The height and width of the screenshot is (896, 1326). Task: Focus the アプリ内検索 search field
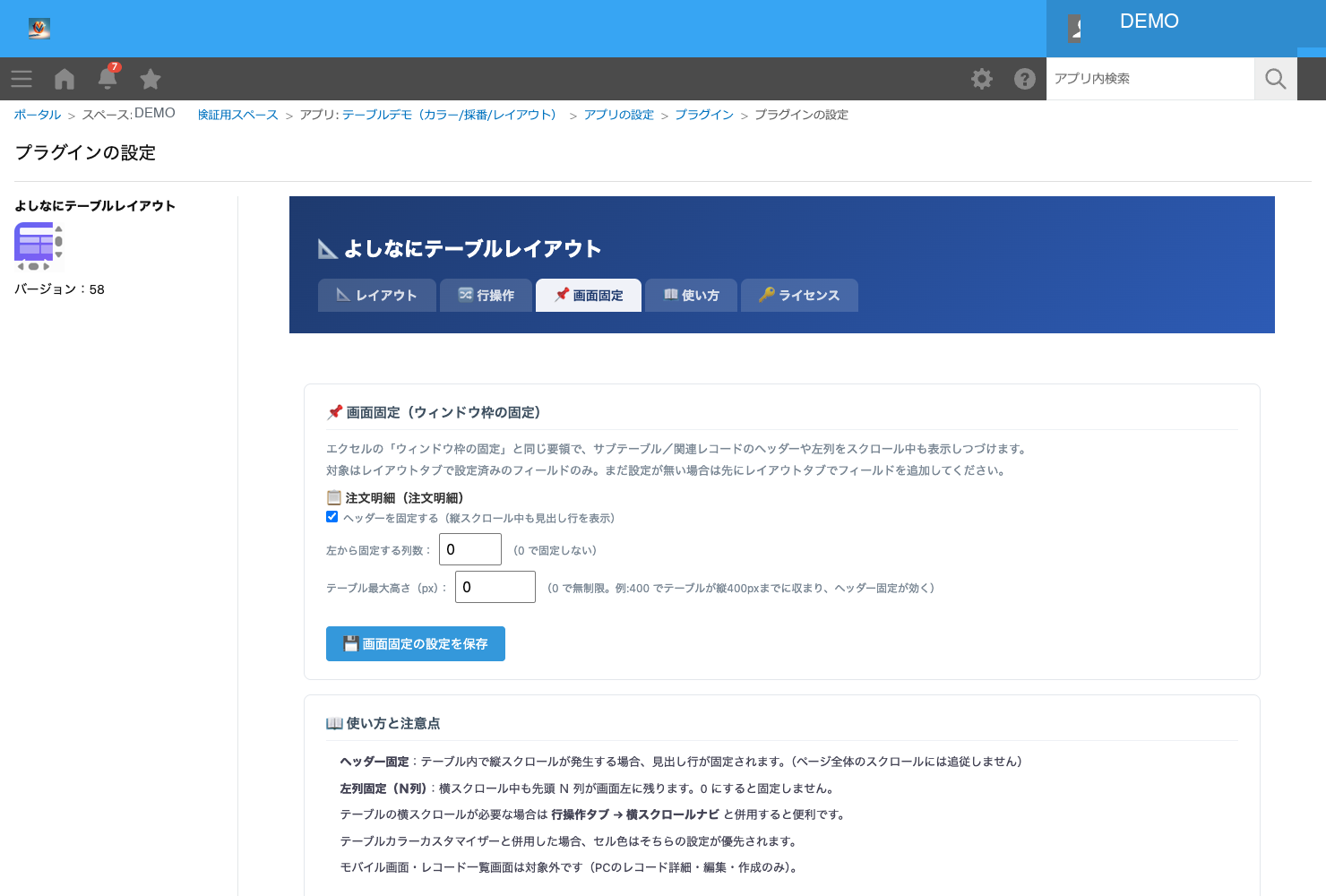(1150, 79)
